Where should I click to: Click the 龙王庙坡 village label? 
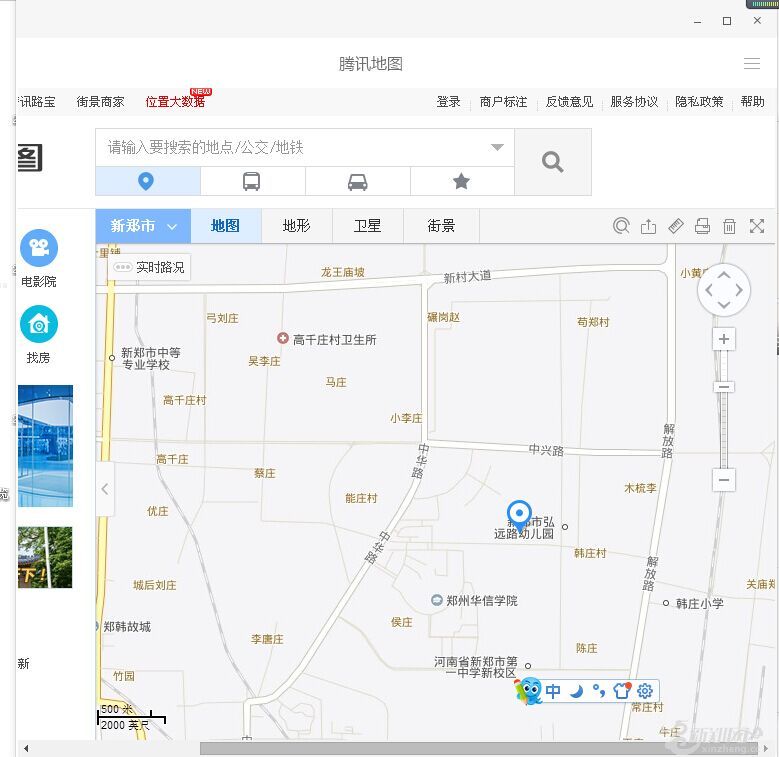coord(343,272)
